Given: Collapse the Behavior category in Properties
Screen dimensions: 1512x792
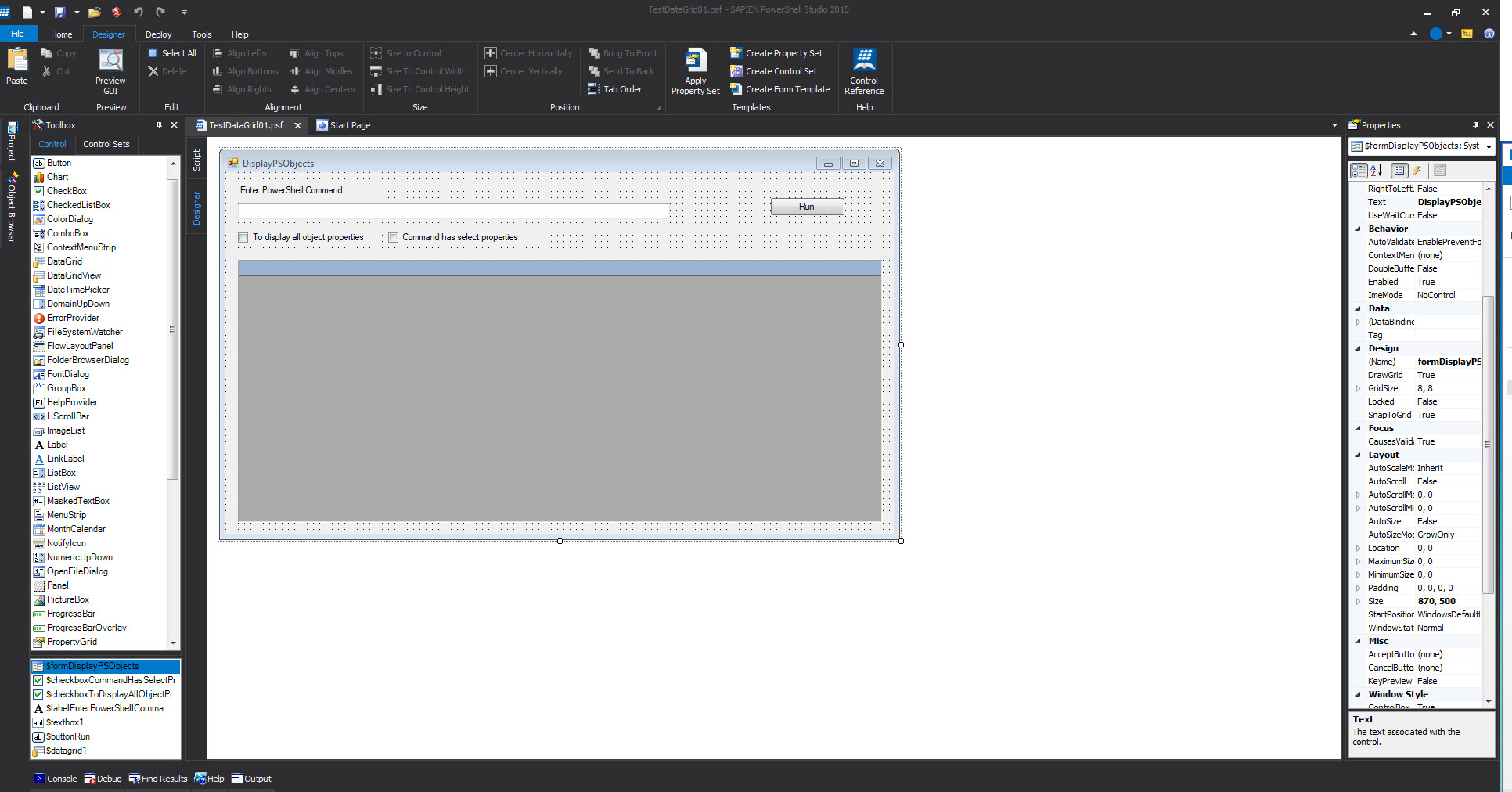Looking at the screenshot, I should 1359,229.
